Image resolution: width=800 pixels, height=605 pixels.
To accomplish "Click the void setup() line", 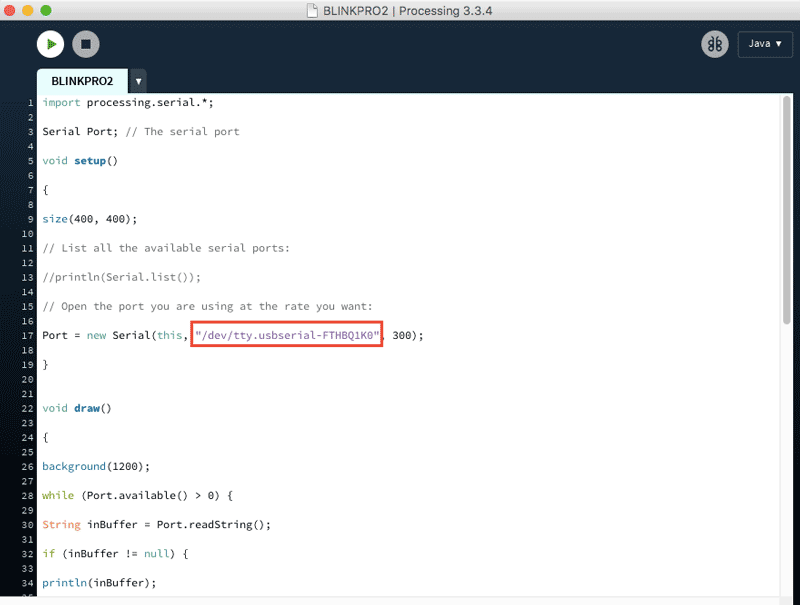I will (x=80, y=161).
